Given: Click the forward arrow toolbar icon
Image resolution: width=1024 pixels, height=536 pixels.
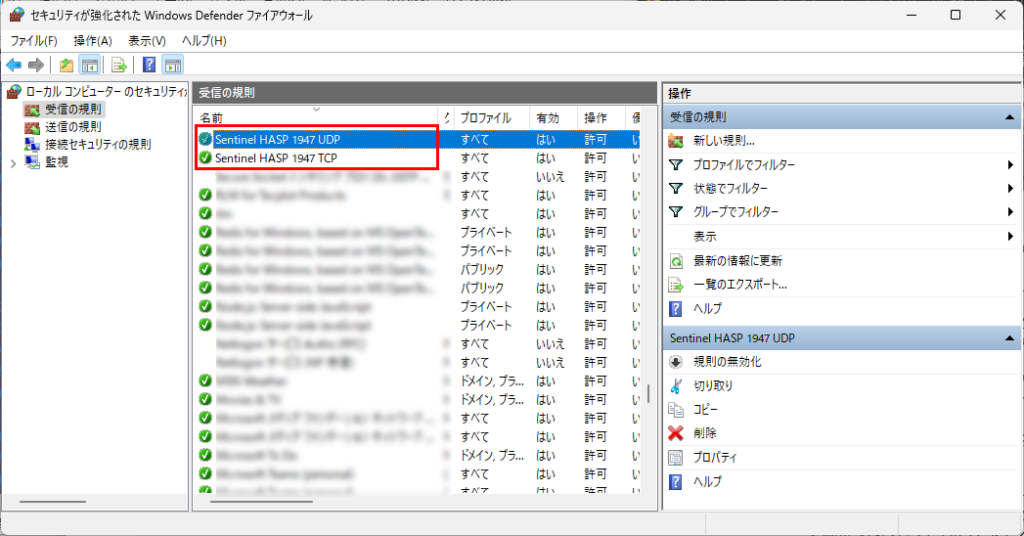Looking at the screenshot, I should [x=36, y=65].
